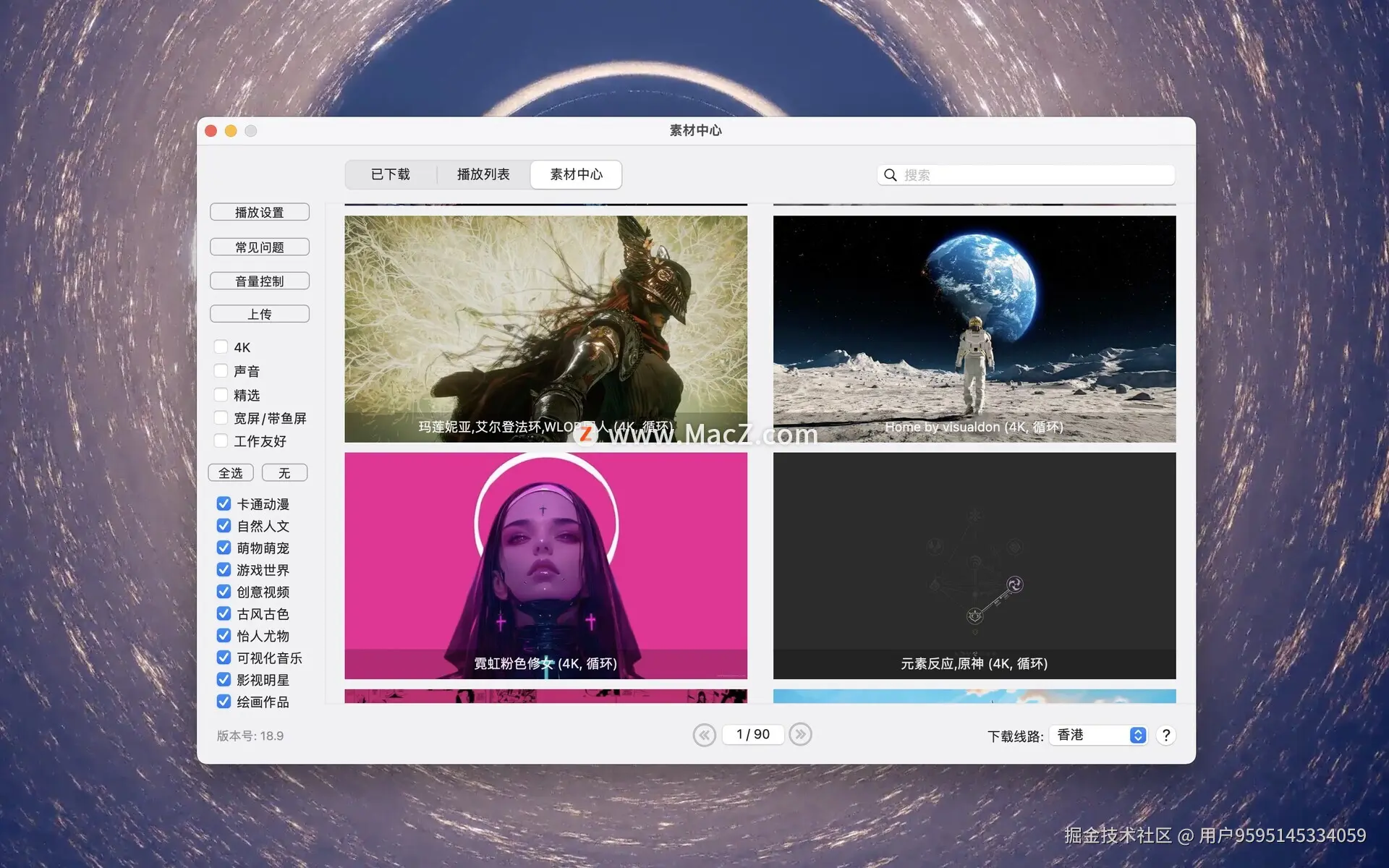Click the search magnifier icon
1389x868 pixels.
891,175
